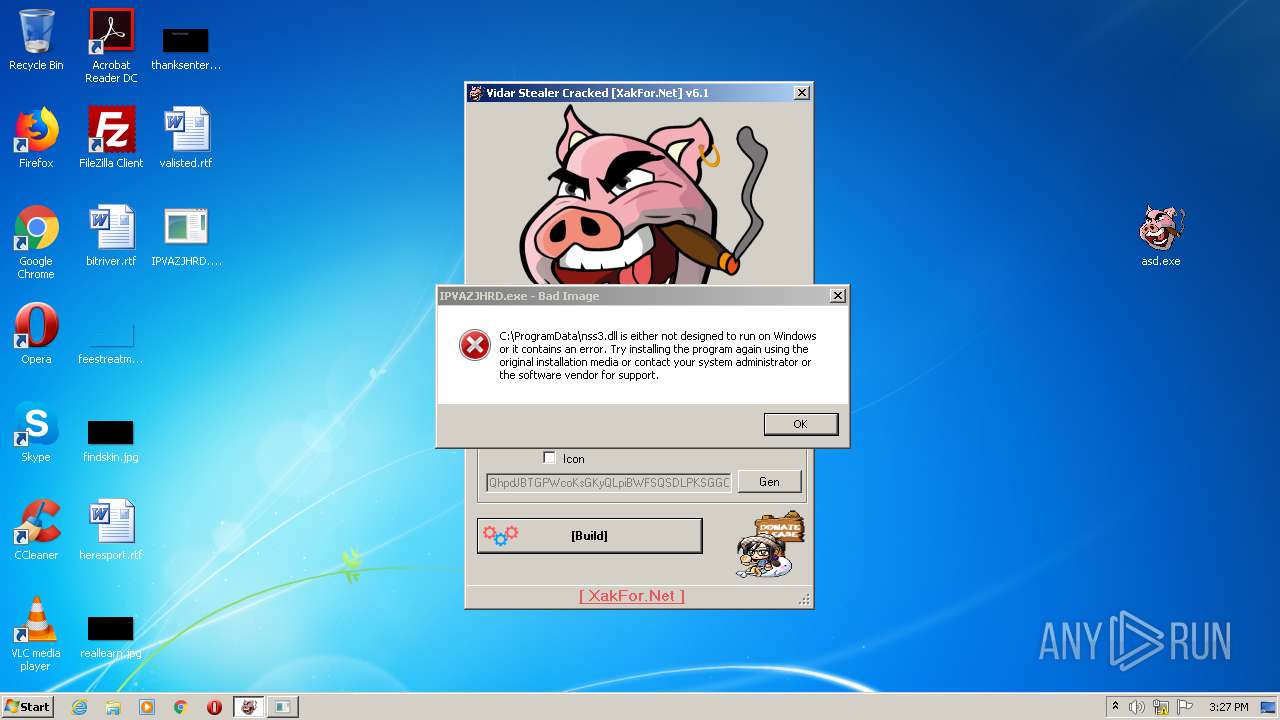Close the IPVAZJHRD.exe Bad Image dialog
Viewport: 1280px width, 720px height.
pos(838,296)
